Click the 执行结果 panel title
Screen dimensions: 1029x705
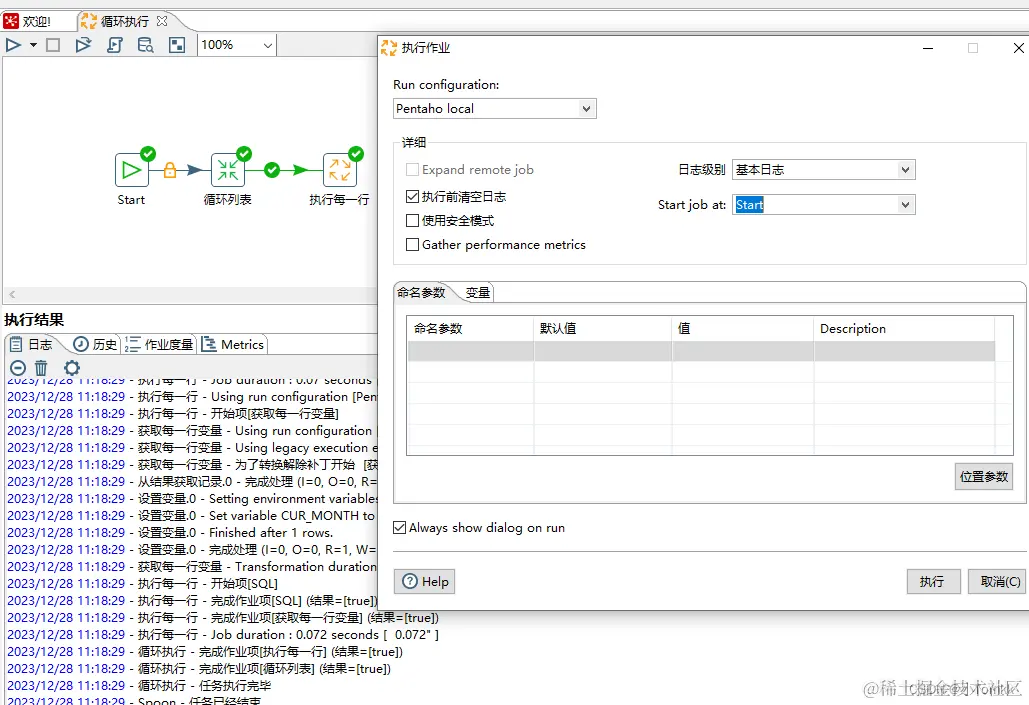(34, 320)
